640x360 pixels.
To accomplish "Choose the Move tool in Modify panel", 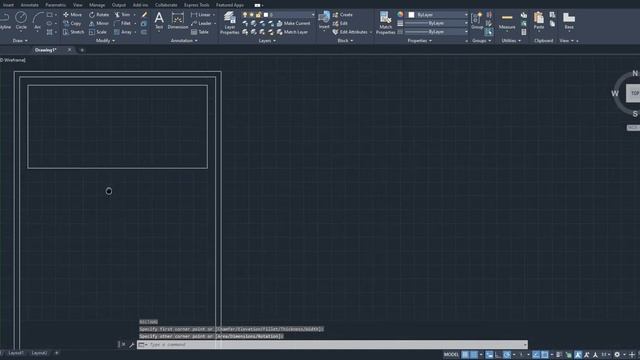I will 72,15.
